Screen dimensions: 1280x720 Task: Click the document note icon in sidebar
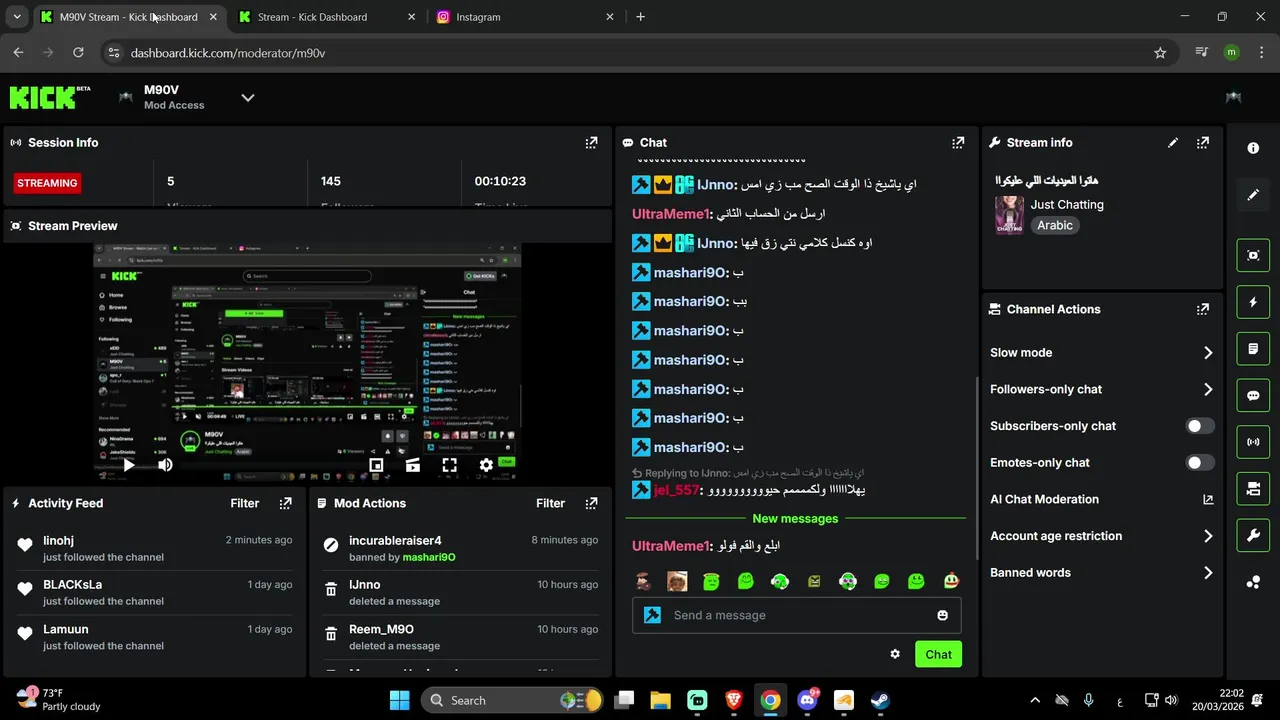1253,349
